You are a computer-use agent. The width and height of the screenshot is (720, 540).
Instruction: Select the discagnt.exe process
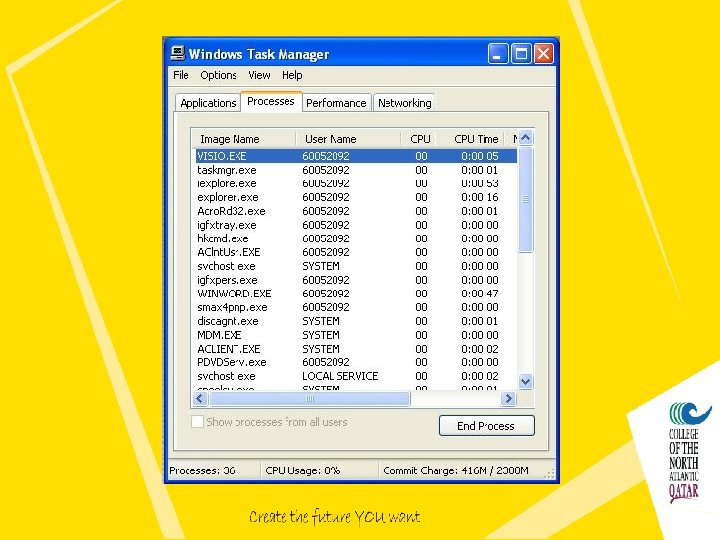pyautogui.click(x=356, y=321)
